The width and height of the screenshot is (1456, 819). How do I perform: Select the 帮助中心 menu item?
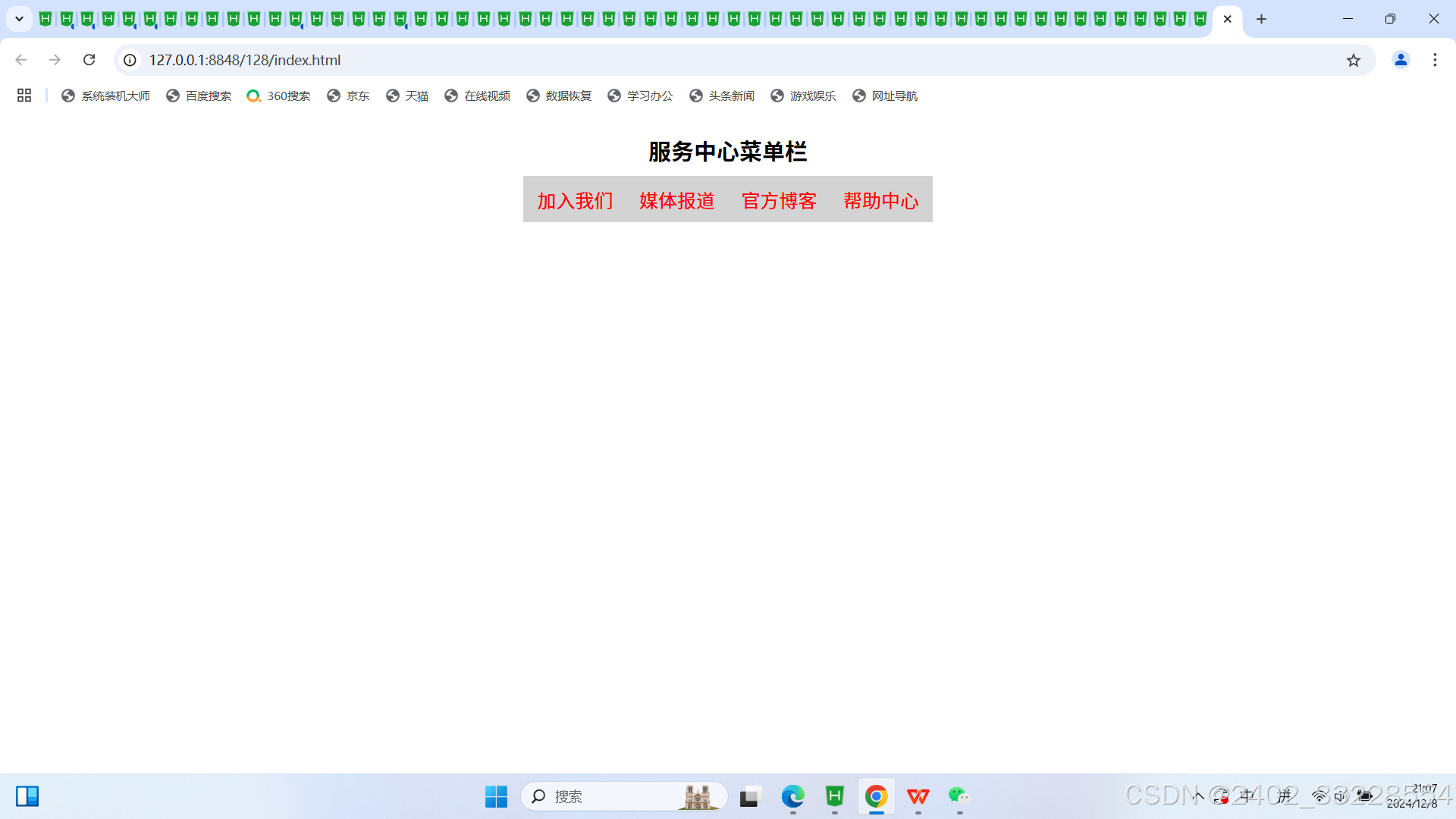pyautogui.click(x=881, y=200)
